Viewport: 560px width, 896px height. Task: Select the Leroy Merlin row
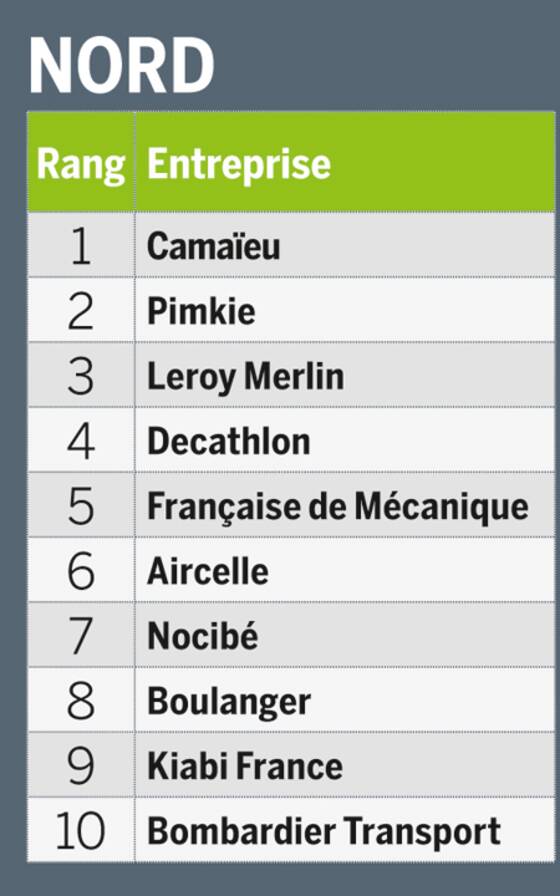(291, 375)
